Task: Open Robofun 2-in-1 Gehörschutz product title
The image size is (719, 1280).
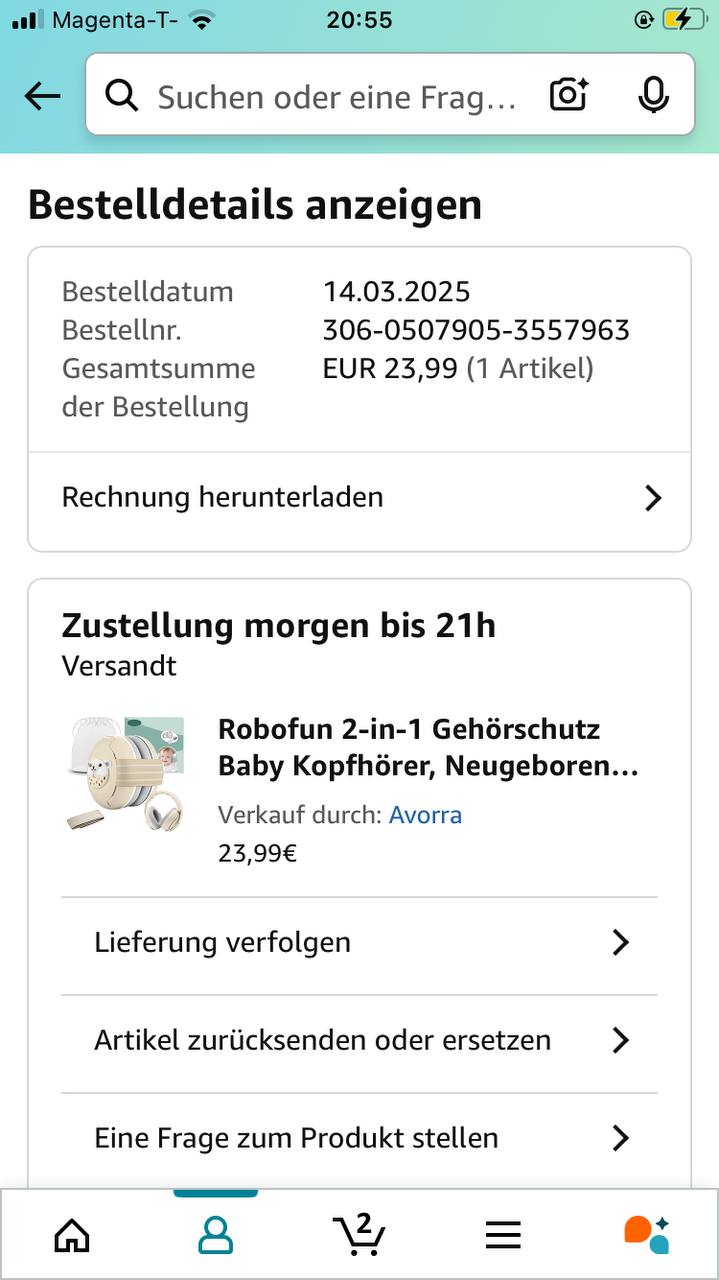Action: [427, 748]
